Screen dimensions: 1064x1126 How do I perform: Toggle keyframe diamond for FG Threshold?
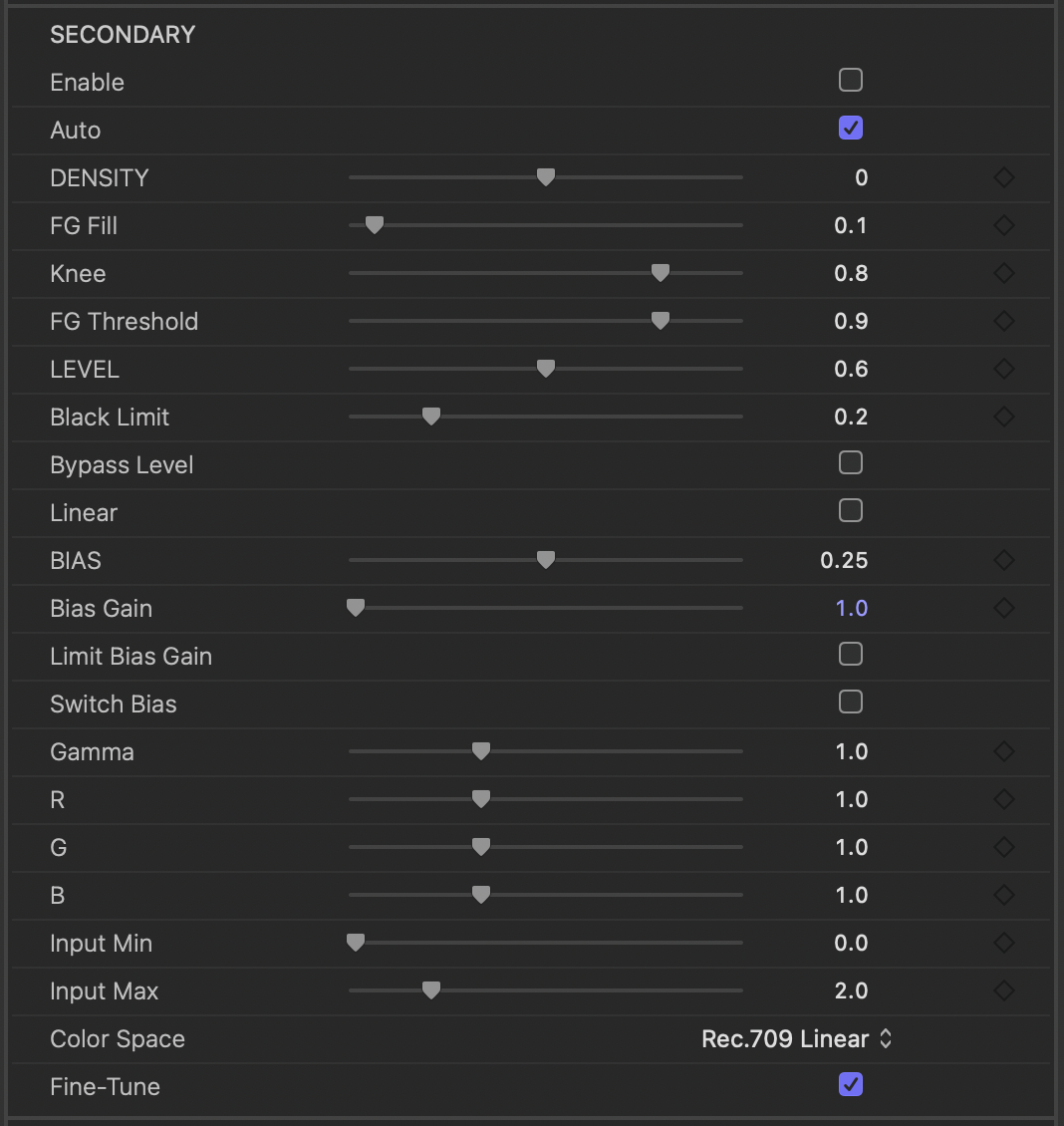coord(1004,322)
